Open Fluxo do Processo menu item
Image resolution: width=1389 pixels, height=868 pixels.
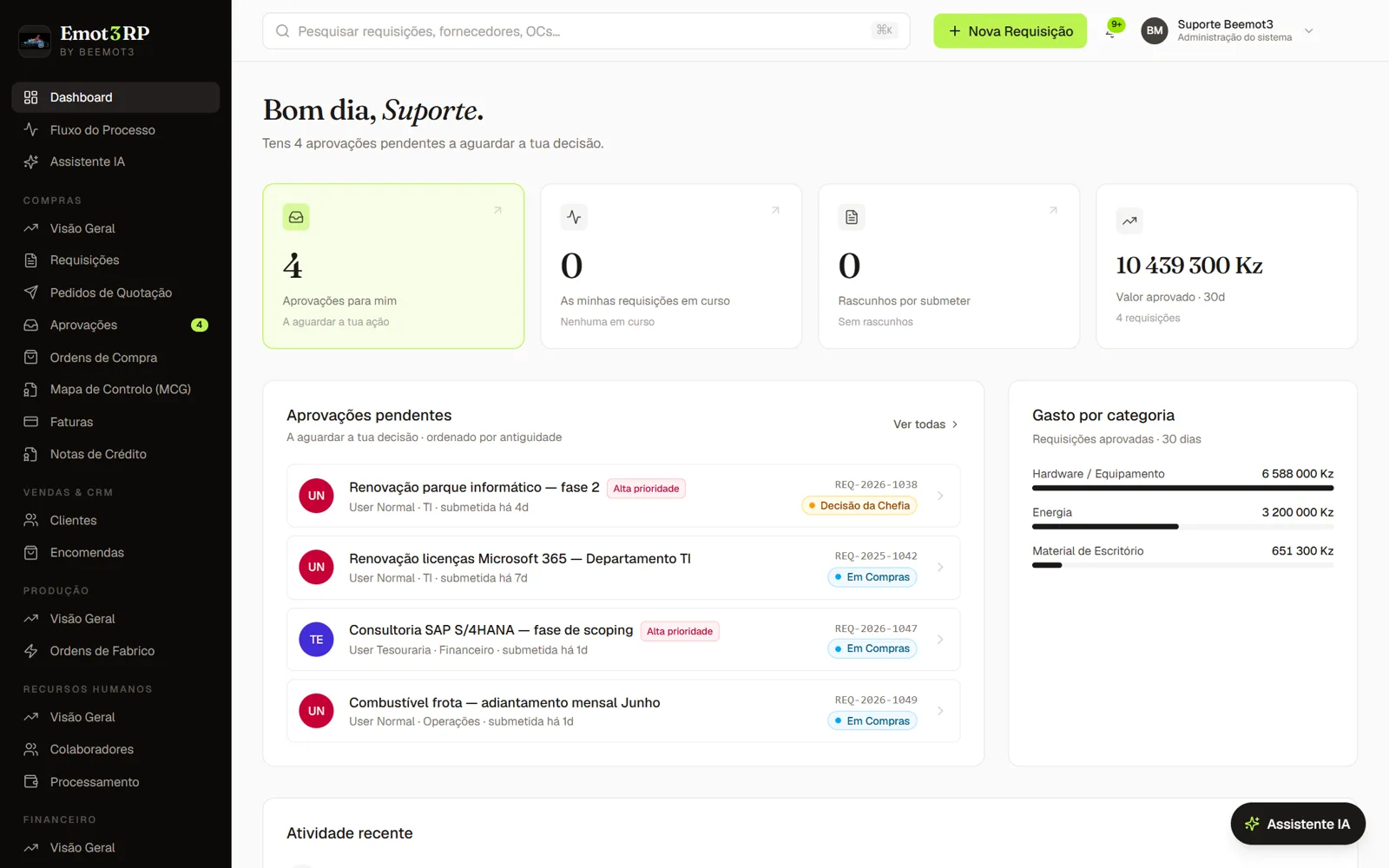click(115, 130)
